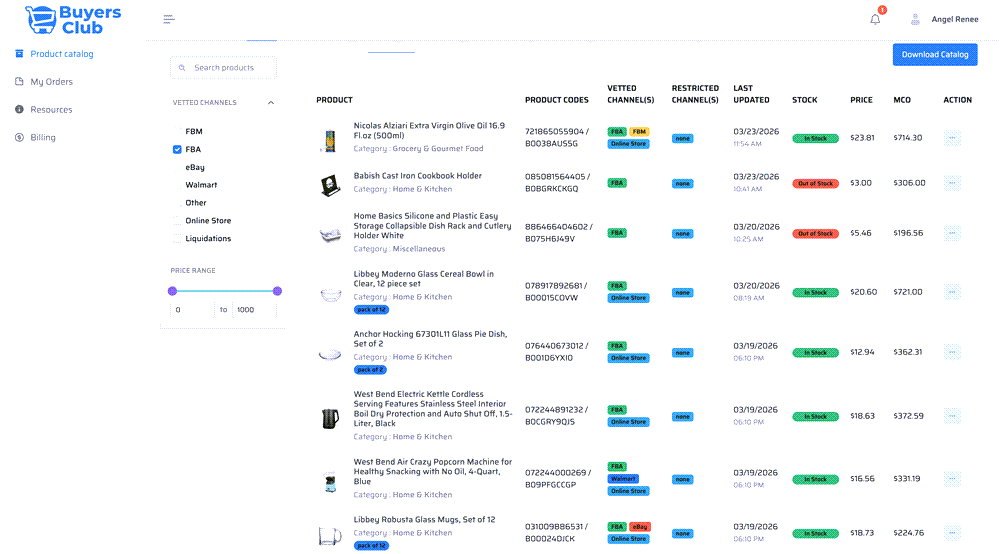Open West Bend Air Crazy Popcorn Machine product
The height and width of the screenshot is (554, 1000).
(x=432, y=471)
